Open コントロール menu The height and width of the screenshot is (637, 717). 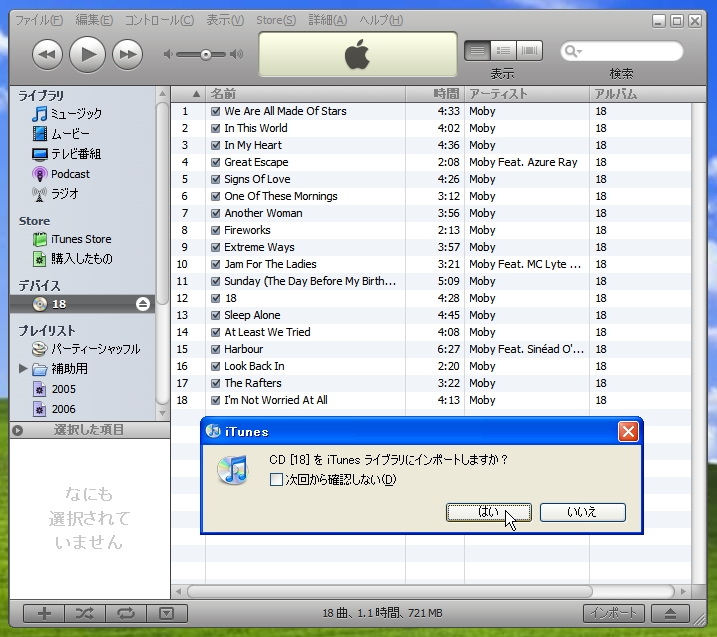click(160, 20)
